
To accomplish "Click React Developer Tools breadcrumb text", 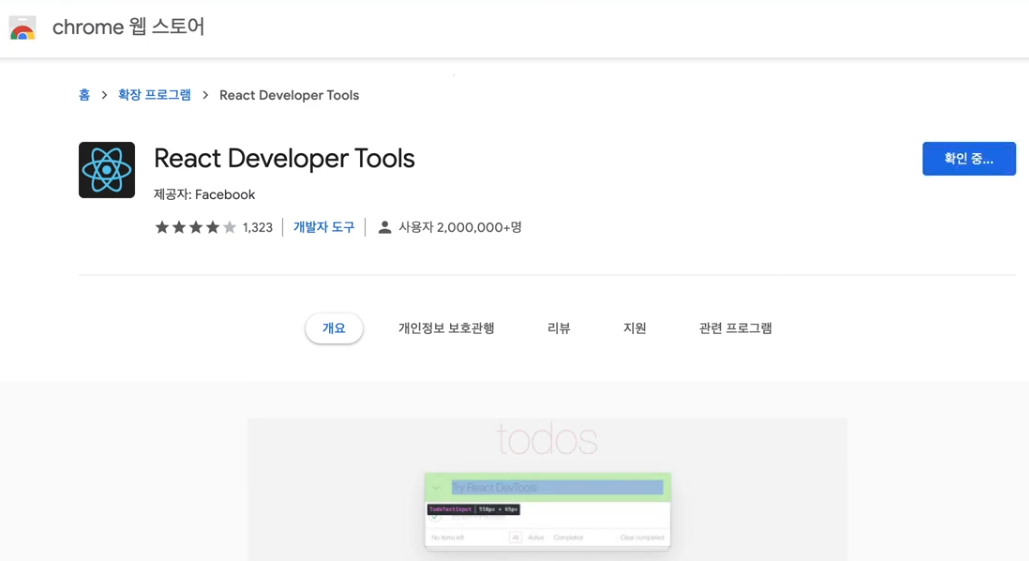I will (x=289, y=95).
